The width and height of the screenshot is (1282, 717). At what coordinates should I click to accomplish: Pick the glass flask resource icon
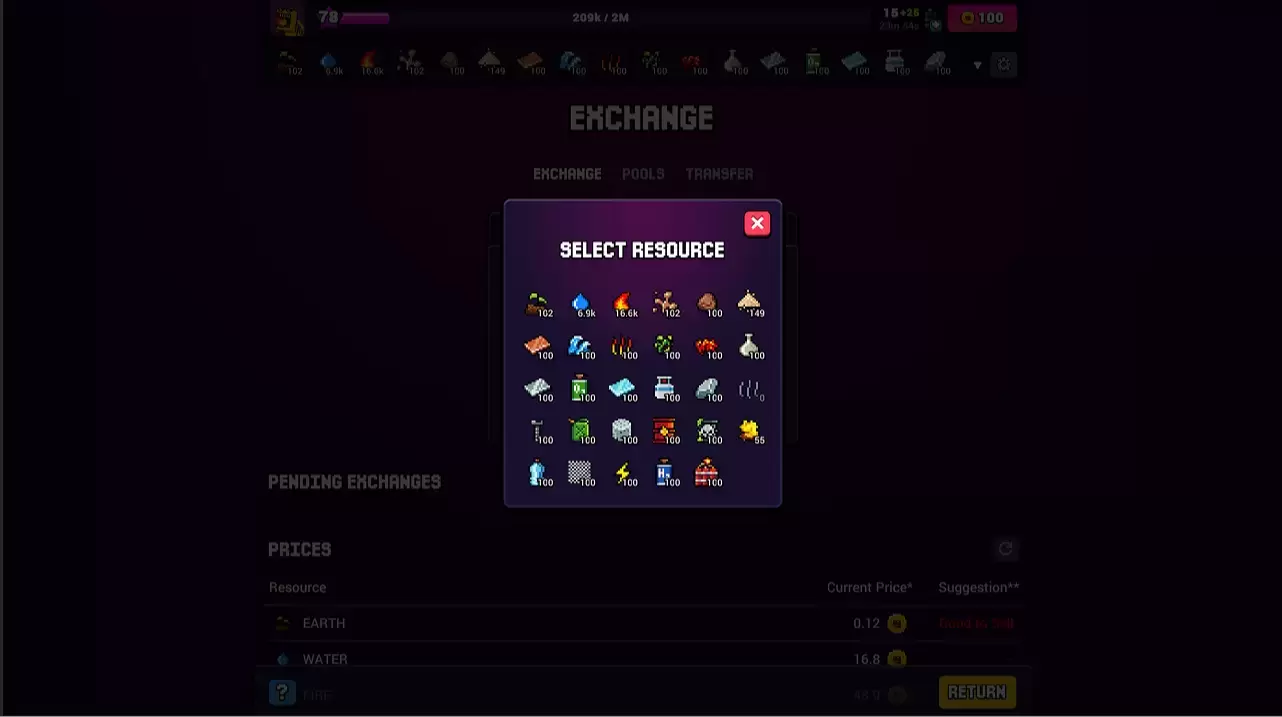point(750,347)
